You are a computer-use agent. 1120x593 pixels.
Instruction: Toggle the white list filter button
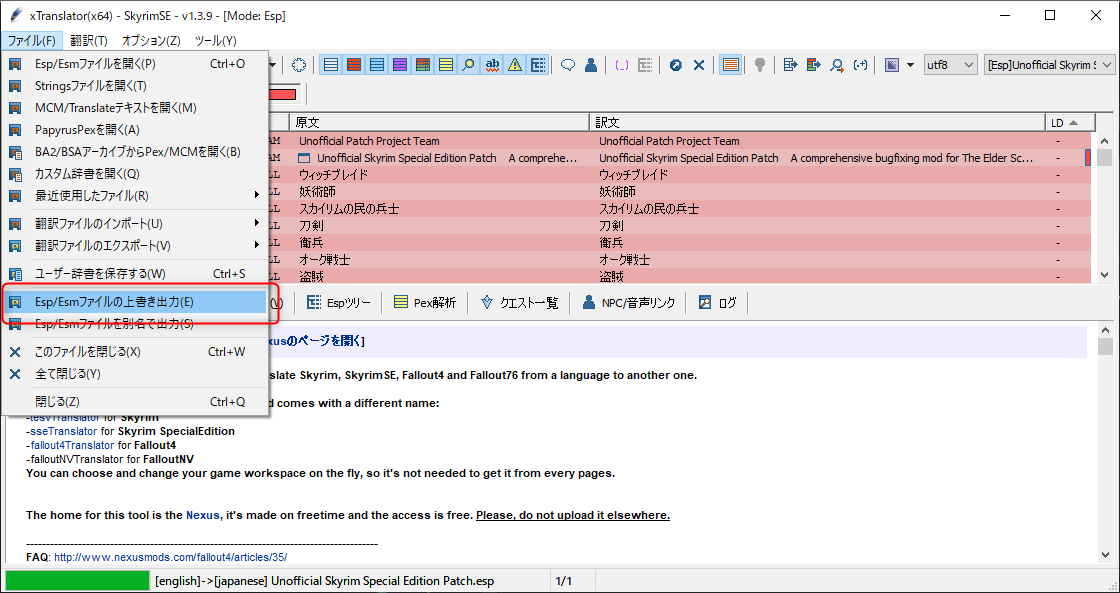[331, 65]
